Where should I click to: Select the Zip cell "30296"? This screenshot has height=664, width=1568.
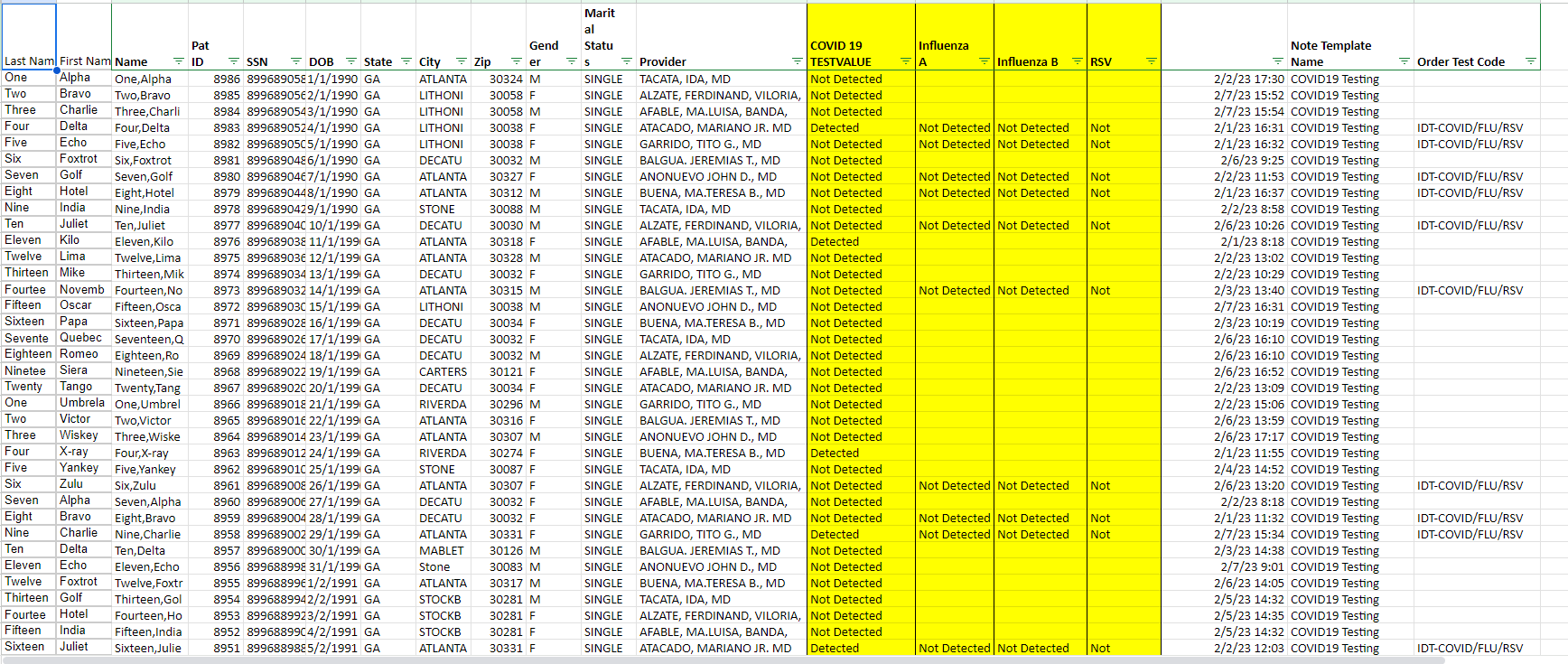coord(499,404)
